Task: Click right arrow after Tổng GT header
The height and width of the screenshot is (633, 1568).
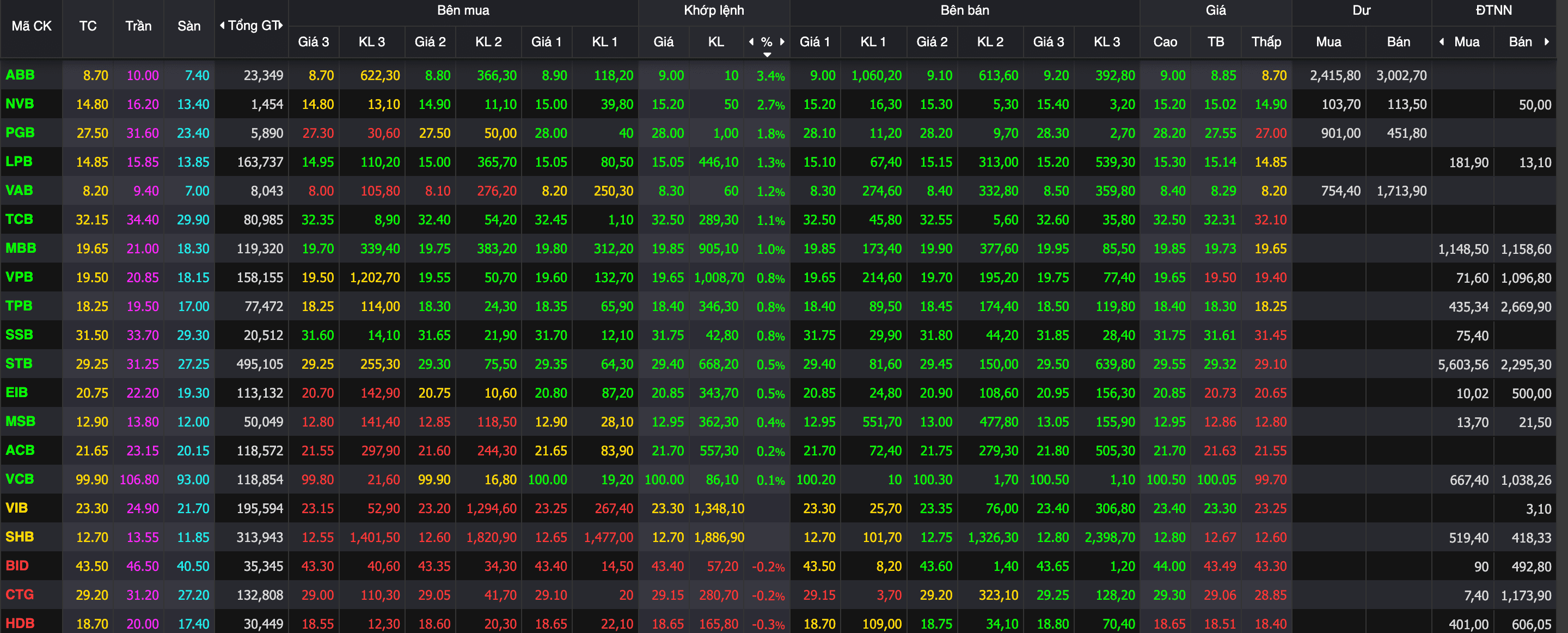Action: 280,26
